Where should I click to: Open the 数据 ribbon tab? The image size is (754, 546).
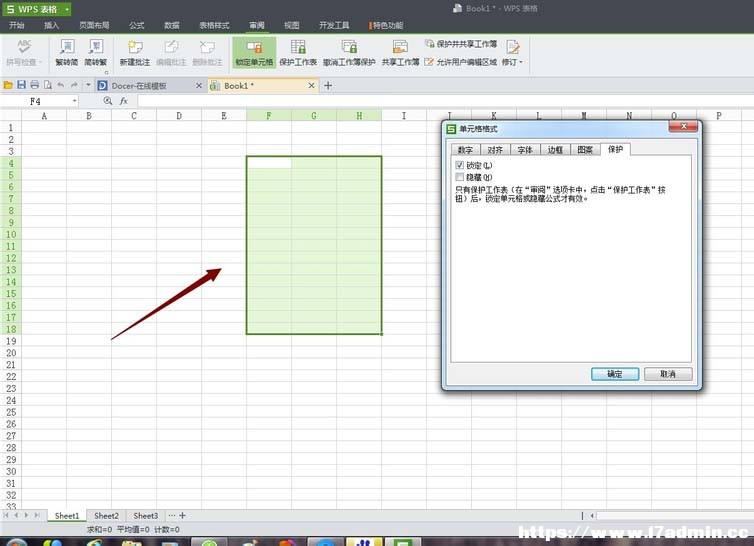click(x=172, y=25)
